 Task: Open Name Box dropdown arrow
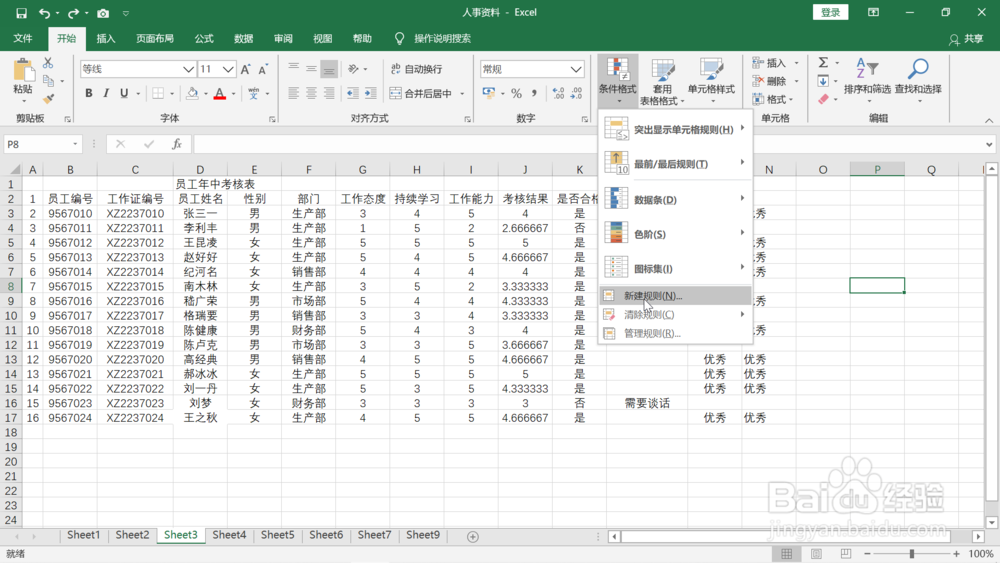click(75, 144)
